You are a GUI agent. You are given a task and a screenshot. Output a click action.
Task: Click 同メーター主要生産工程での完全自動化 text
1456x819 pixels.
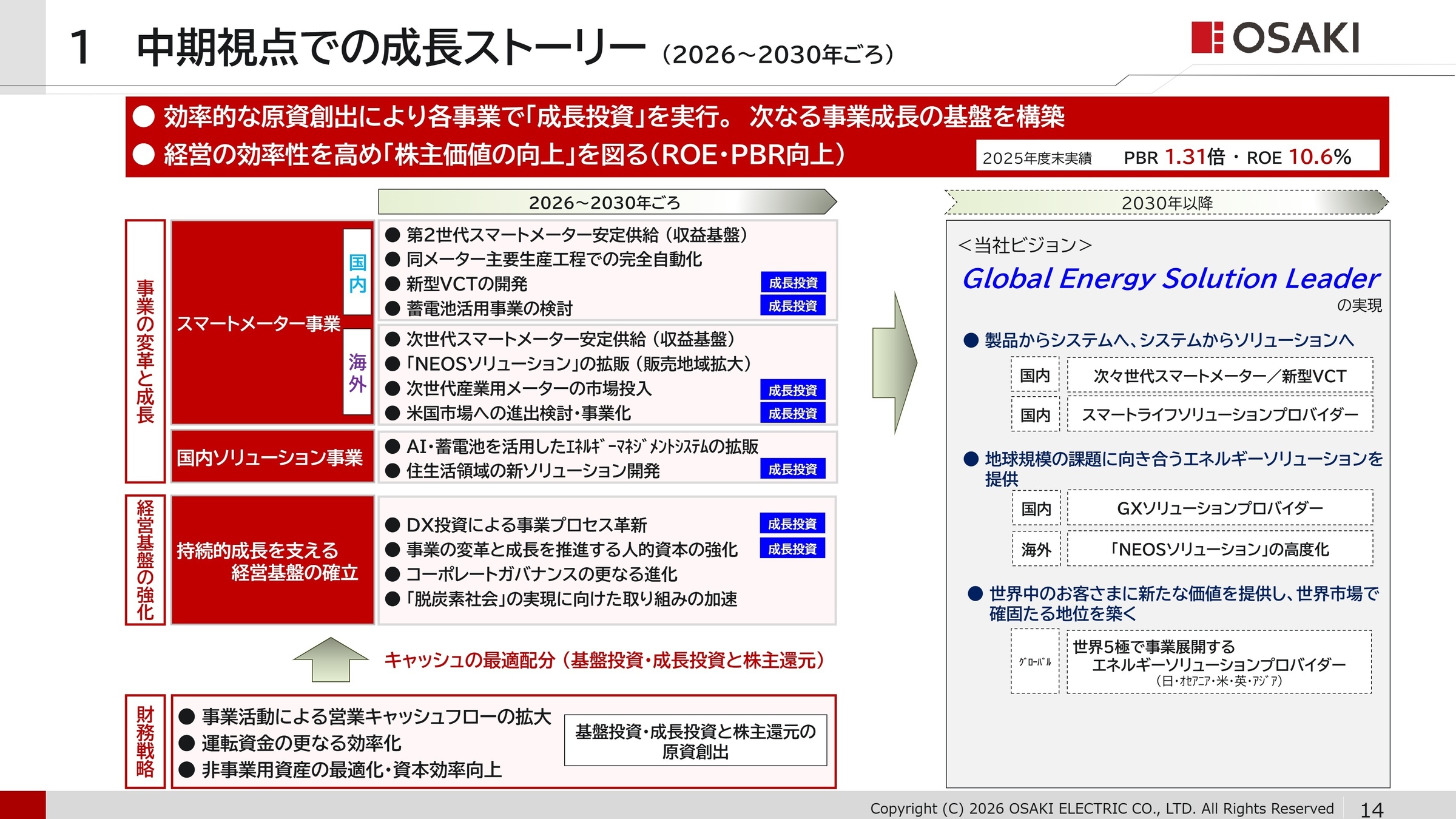point(554,260)
